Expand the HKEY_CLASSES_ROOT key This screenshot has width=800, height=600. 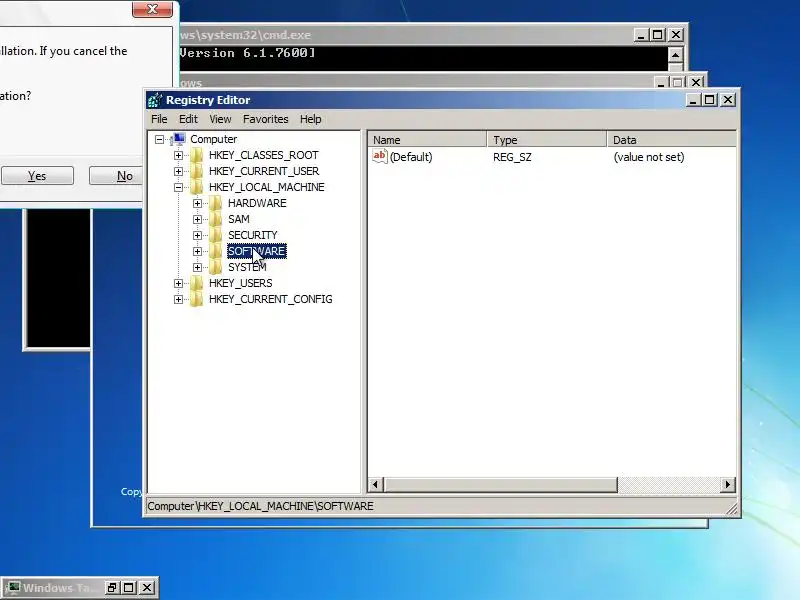pos(179,155)
